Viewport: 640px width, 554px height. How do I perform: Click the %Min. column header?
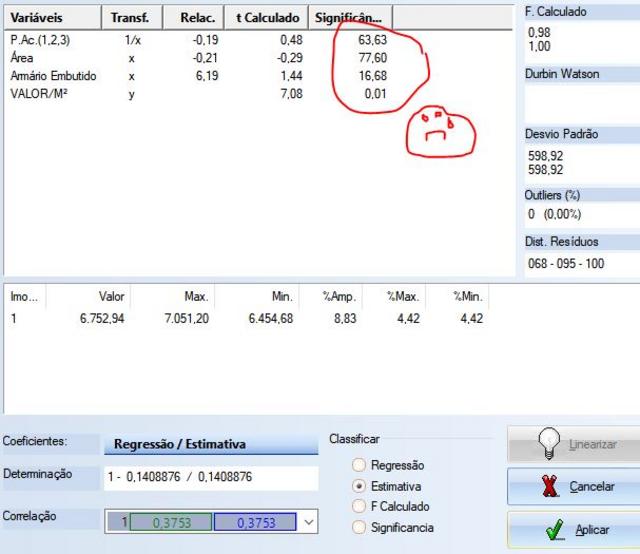tap(457, 296)
